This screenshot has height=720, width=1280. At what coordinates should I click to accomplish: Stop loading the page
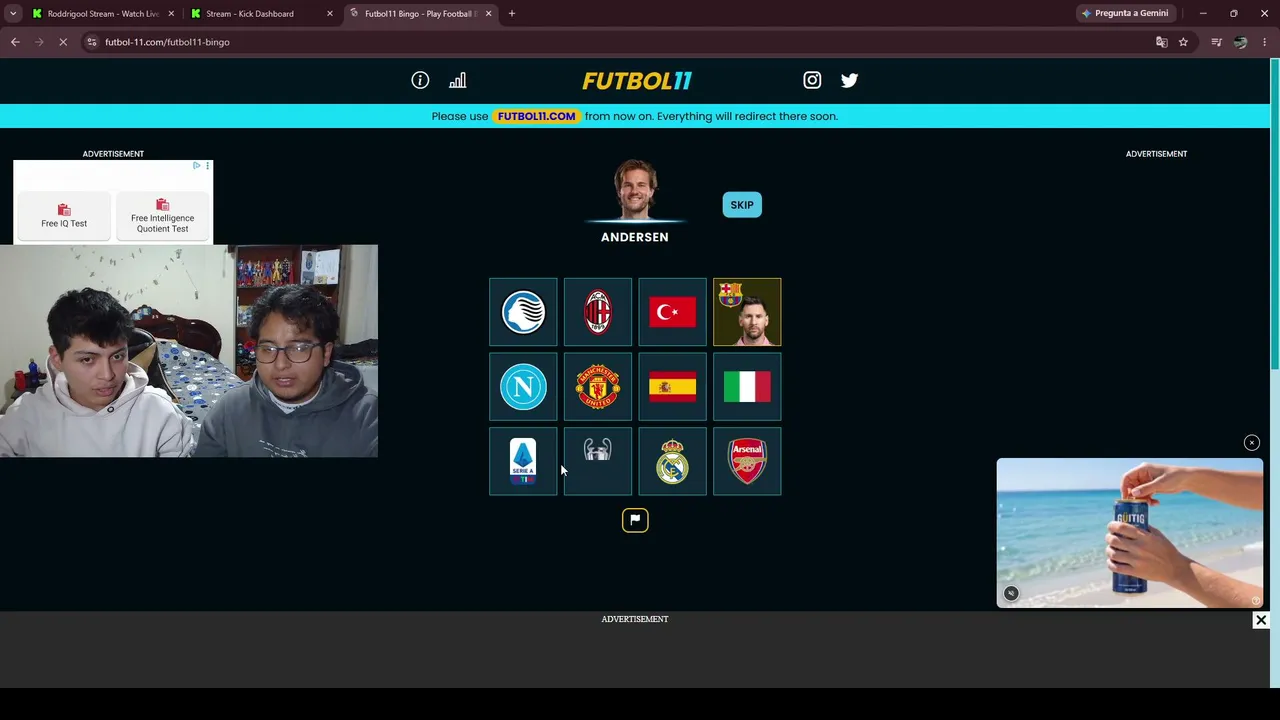(63, 42)
